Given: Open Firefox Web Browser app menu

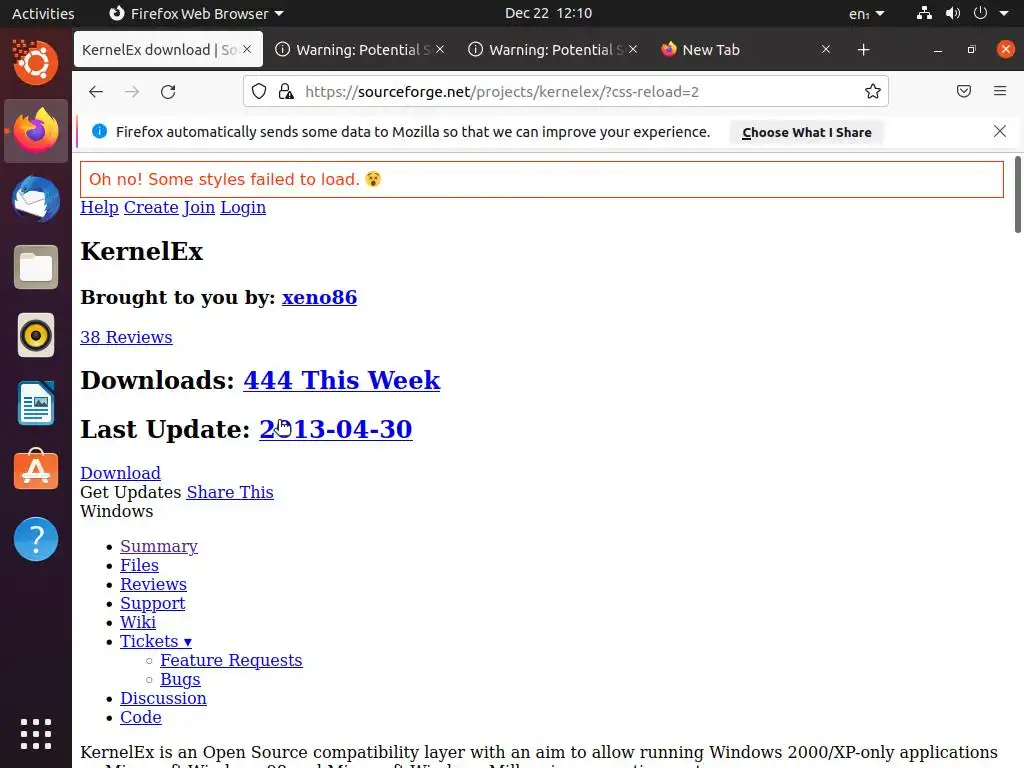Looking at the screenshot, I should click(x=196, y=14).
